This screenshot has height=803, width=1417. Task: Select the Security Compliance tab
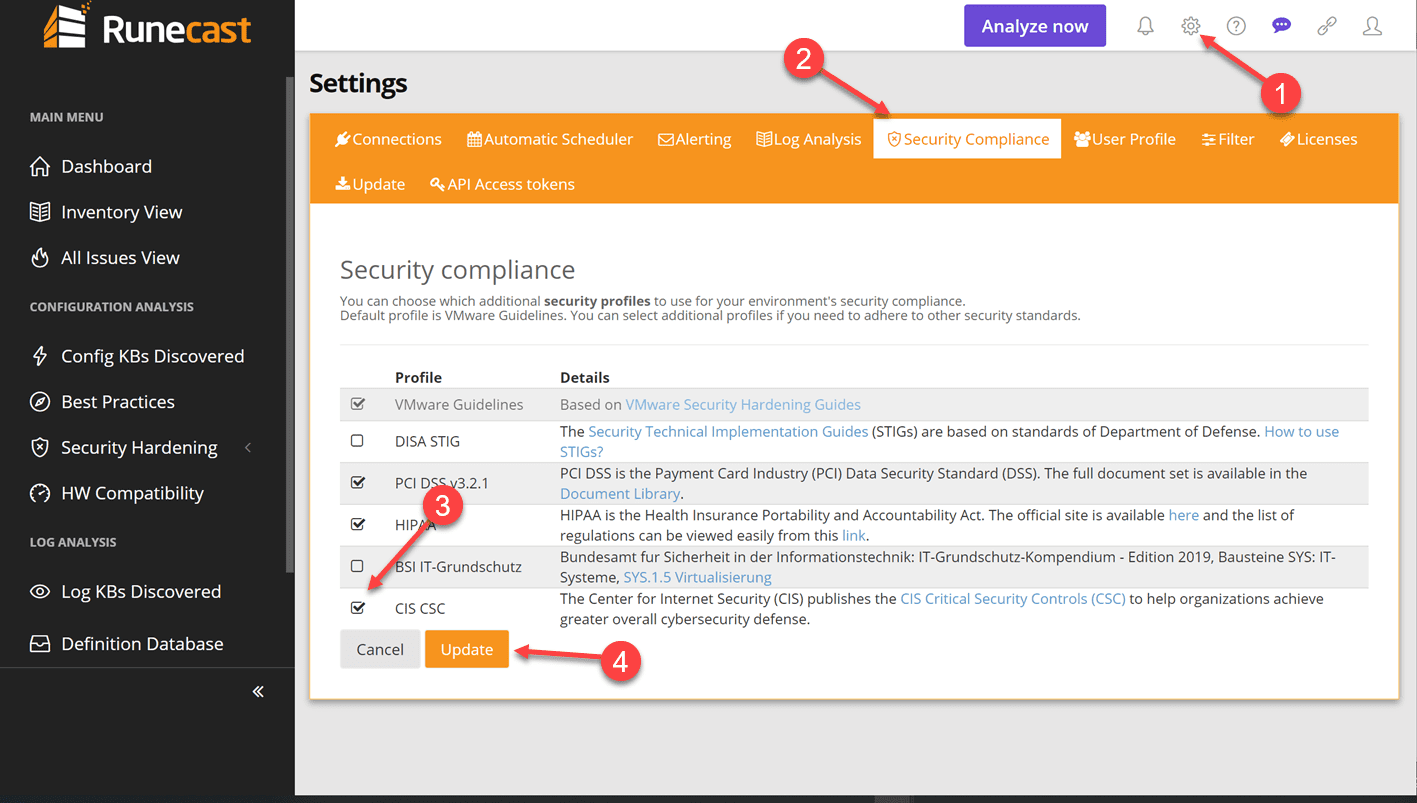(967, 139)
